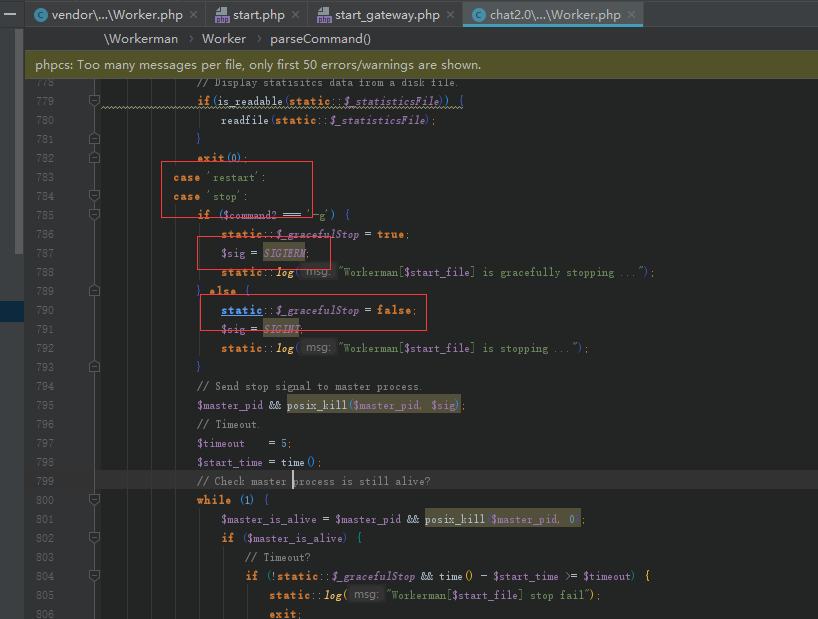Close the start.php tab

[295, 15]
